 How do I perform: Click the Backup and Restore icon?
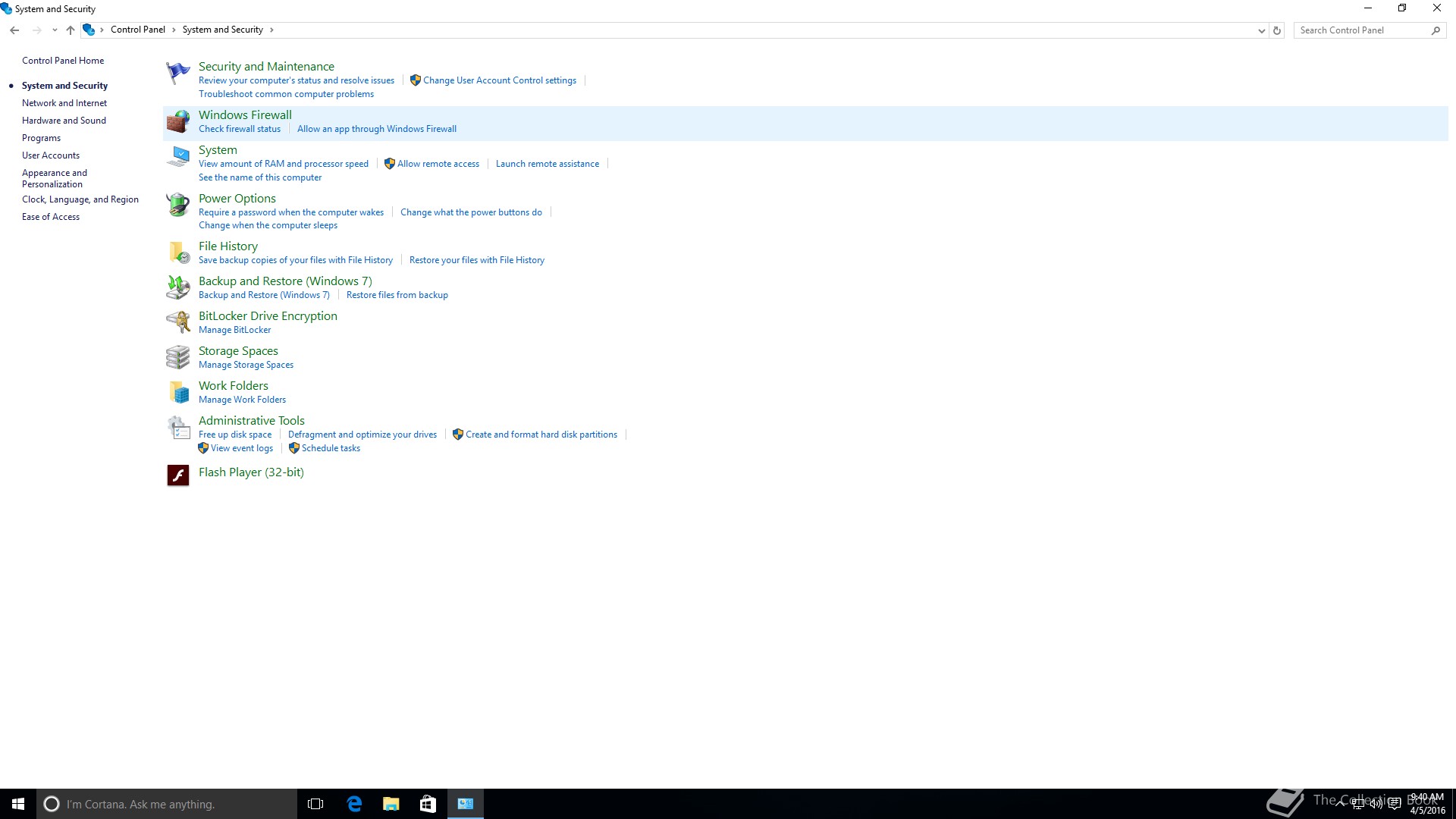point(178,287)
